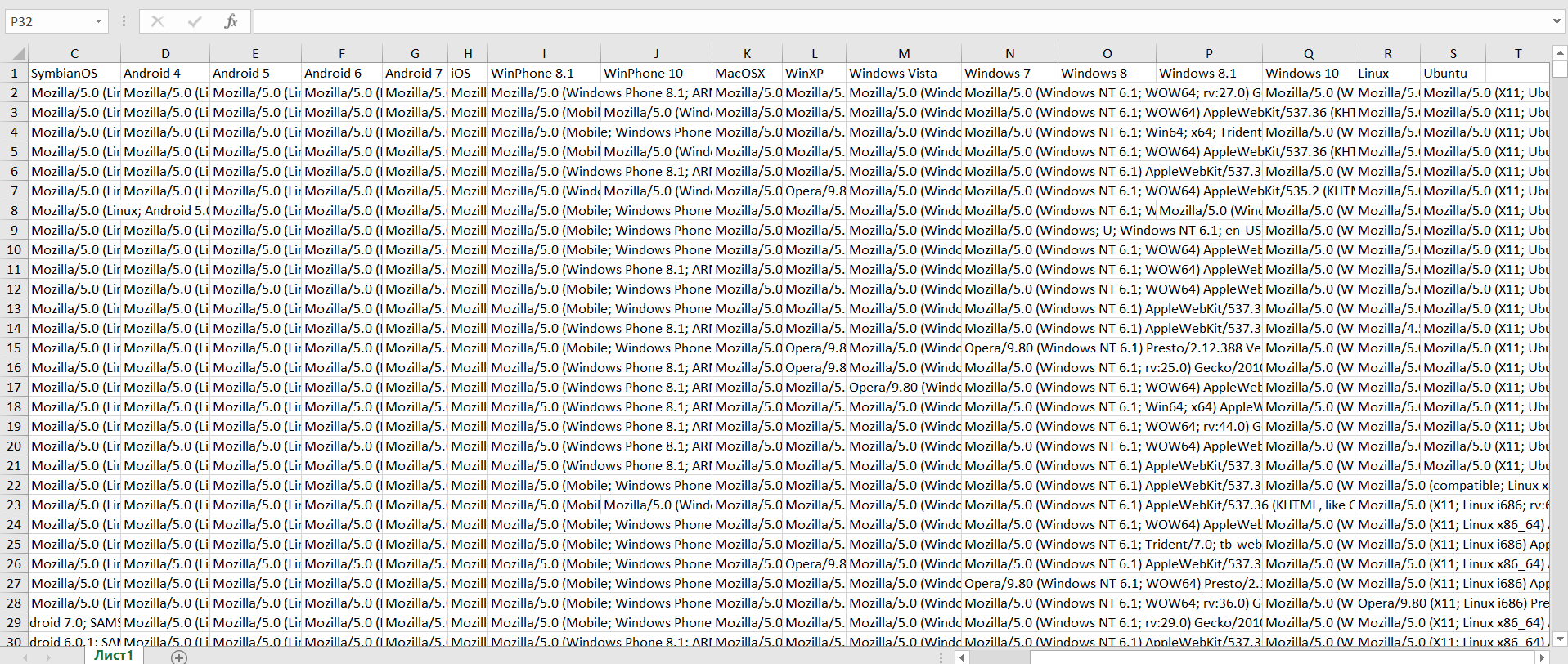The width and height of the screenshot is (1568, 664).
Task: Click the previous sheet navigation arrow
Action: pos(25,657)
